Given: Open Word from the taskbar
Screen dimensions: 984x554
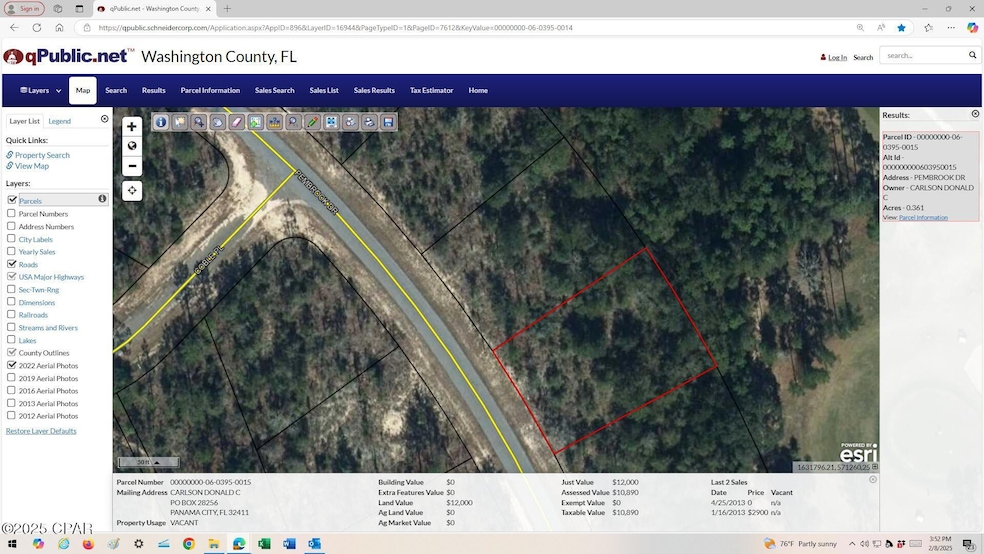Looking at the screenshot, I should coord(289,544).
